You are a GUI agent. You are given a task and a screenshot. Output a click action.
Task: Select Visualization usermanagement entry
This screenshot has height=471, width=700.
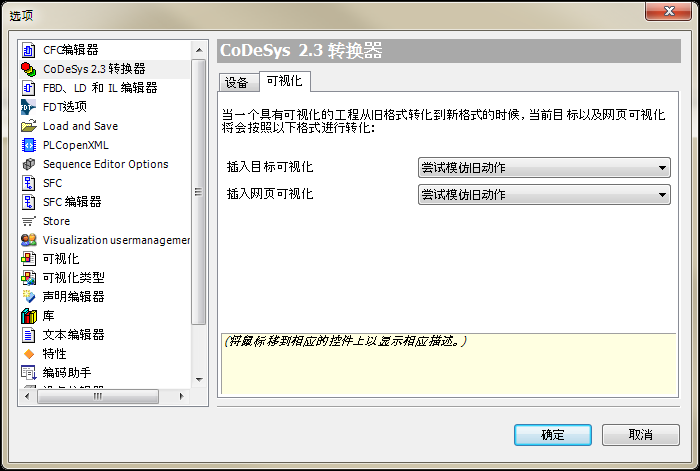[116, 240]
